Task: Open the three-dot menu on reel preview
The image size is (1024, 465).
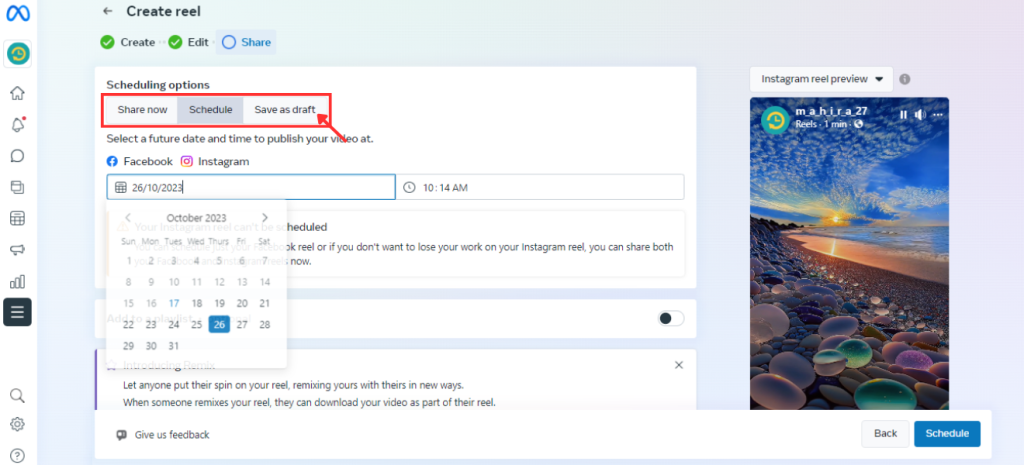Action: [938, 115]
